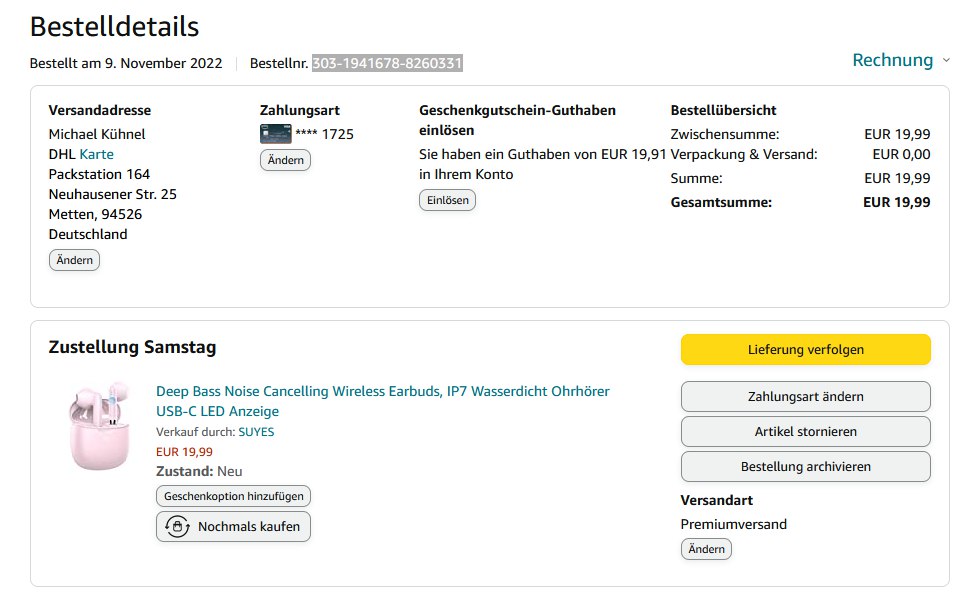Click Zahlungsart ändern button

click(x=805, y=397)
